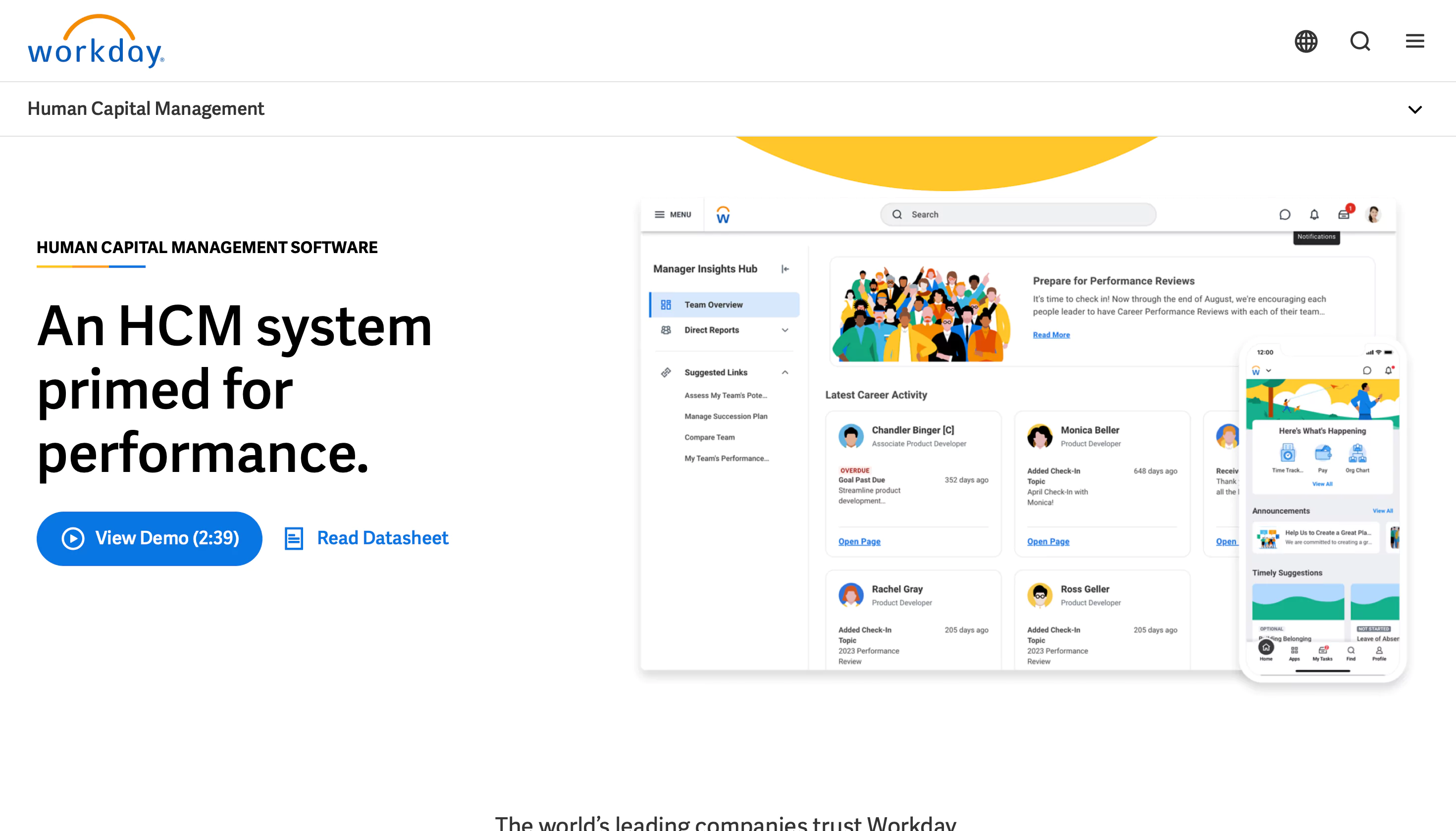
Task: Click the OVERDUE label on Chandler's card
Action: [854, 471]
